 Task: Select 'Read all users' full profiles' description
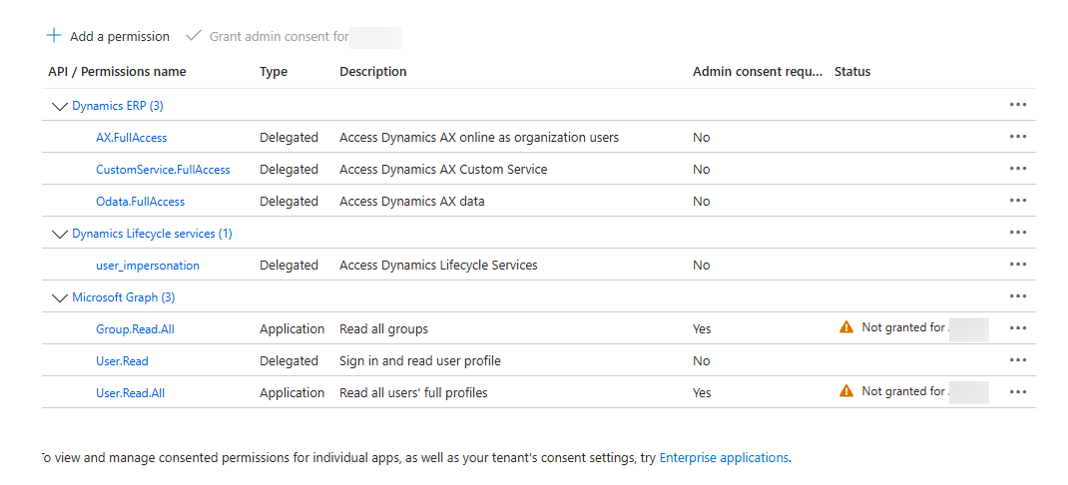(x=413, y=393)
